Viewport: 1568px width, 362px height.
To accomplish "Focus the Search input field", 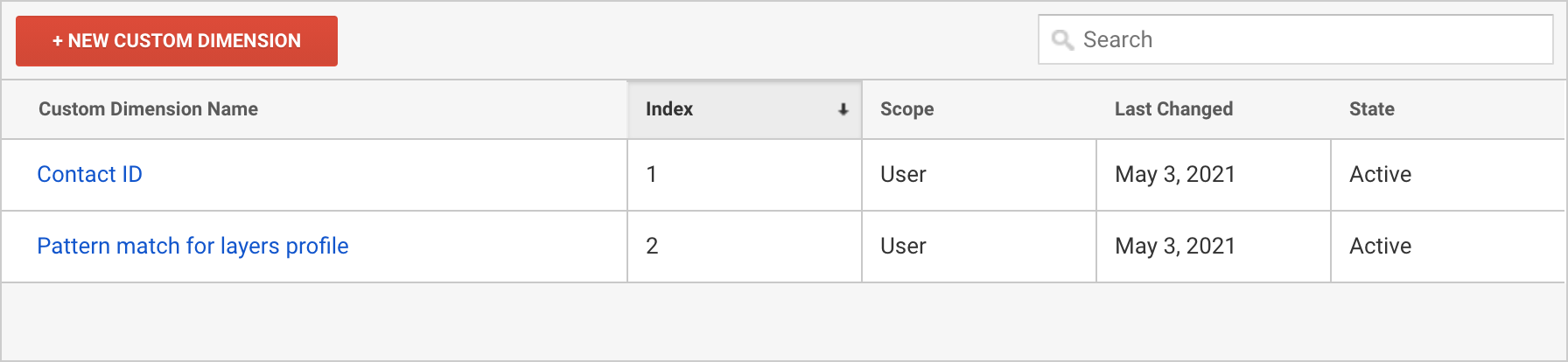I will coord(1296,39).
